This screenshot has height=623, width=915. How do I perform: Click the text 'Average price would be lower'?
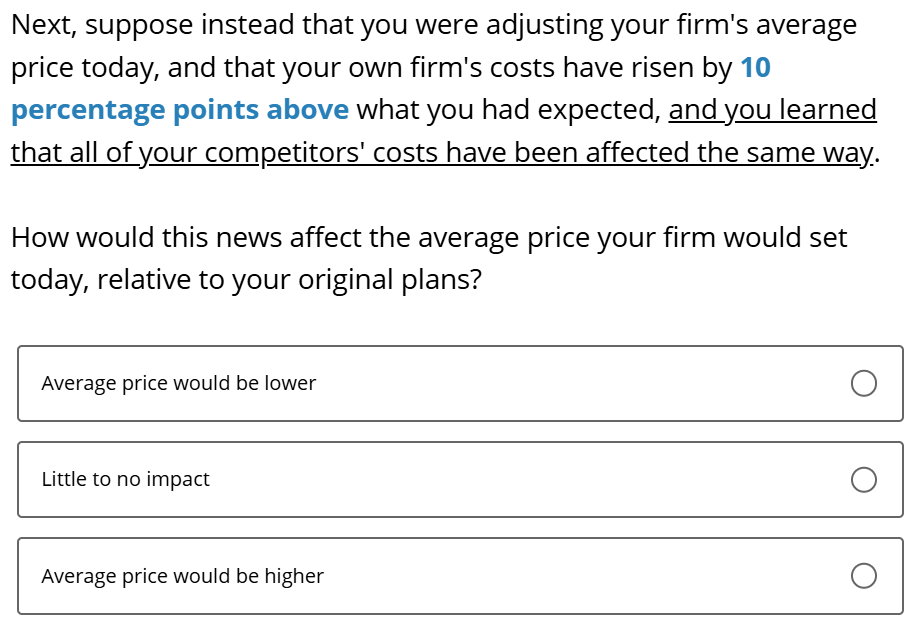pyautogui.click(x=178, y=383)
